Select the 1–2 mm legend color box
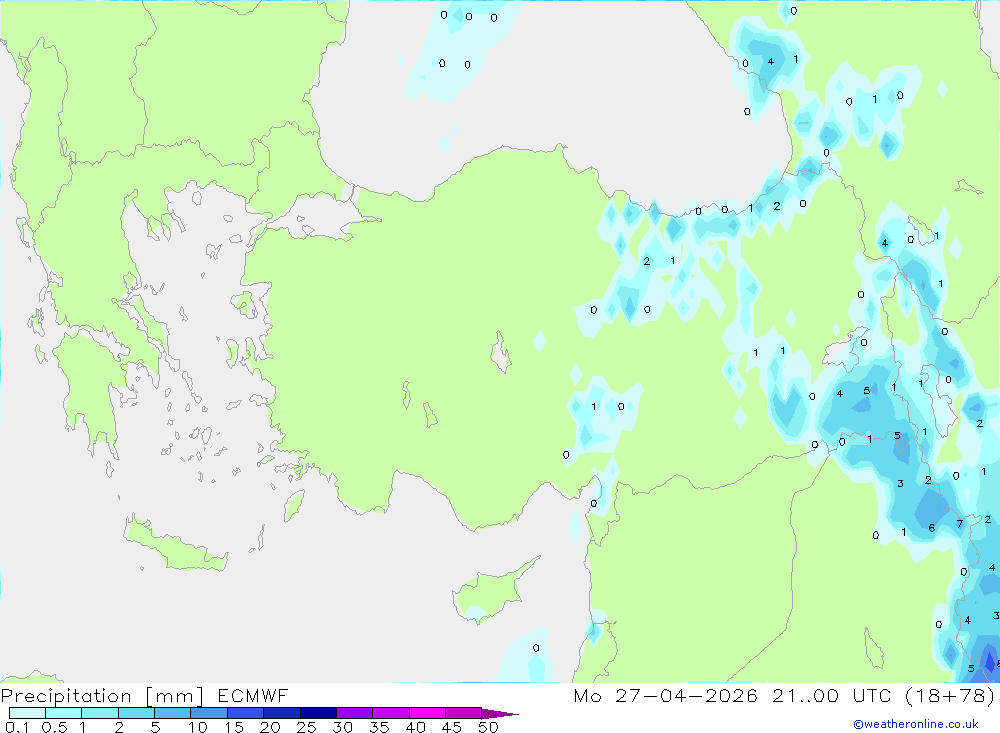 100,713
